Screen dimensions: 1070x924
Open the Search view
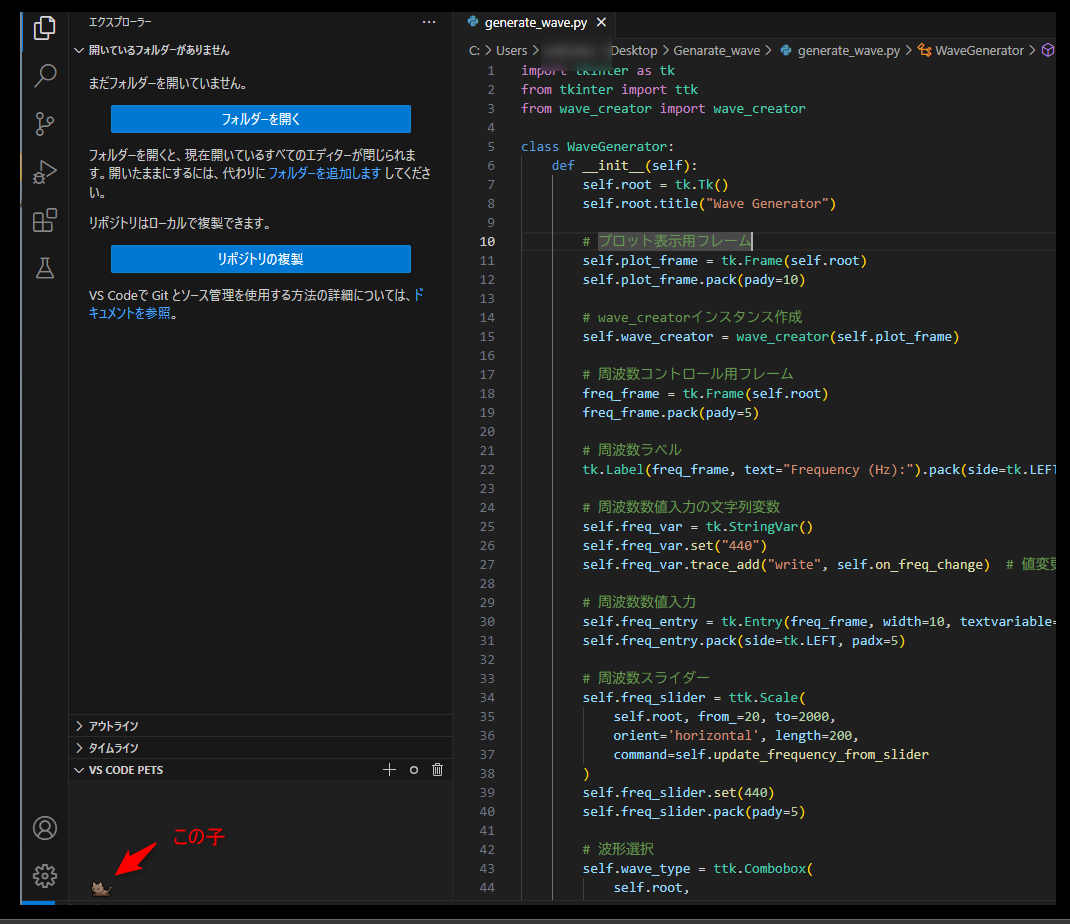[44, 76]
